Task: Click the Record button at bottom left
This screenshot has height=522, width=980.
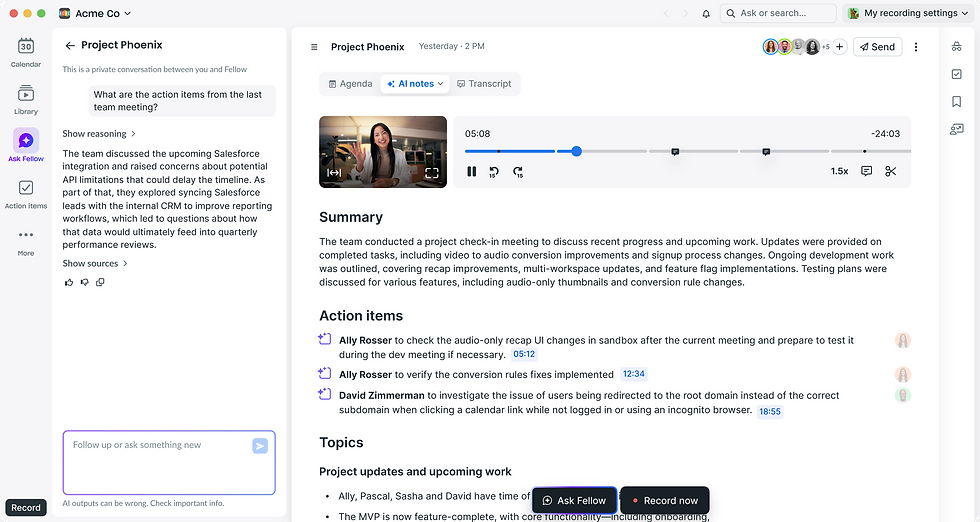Action: click(26, 508)
